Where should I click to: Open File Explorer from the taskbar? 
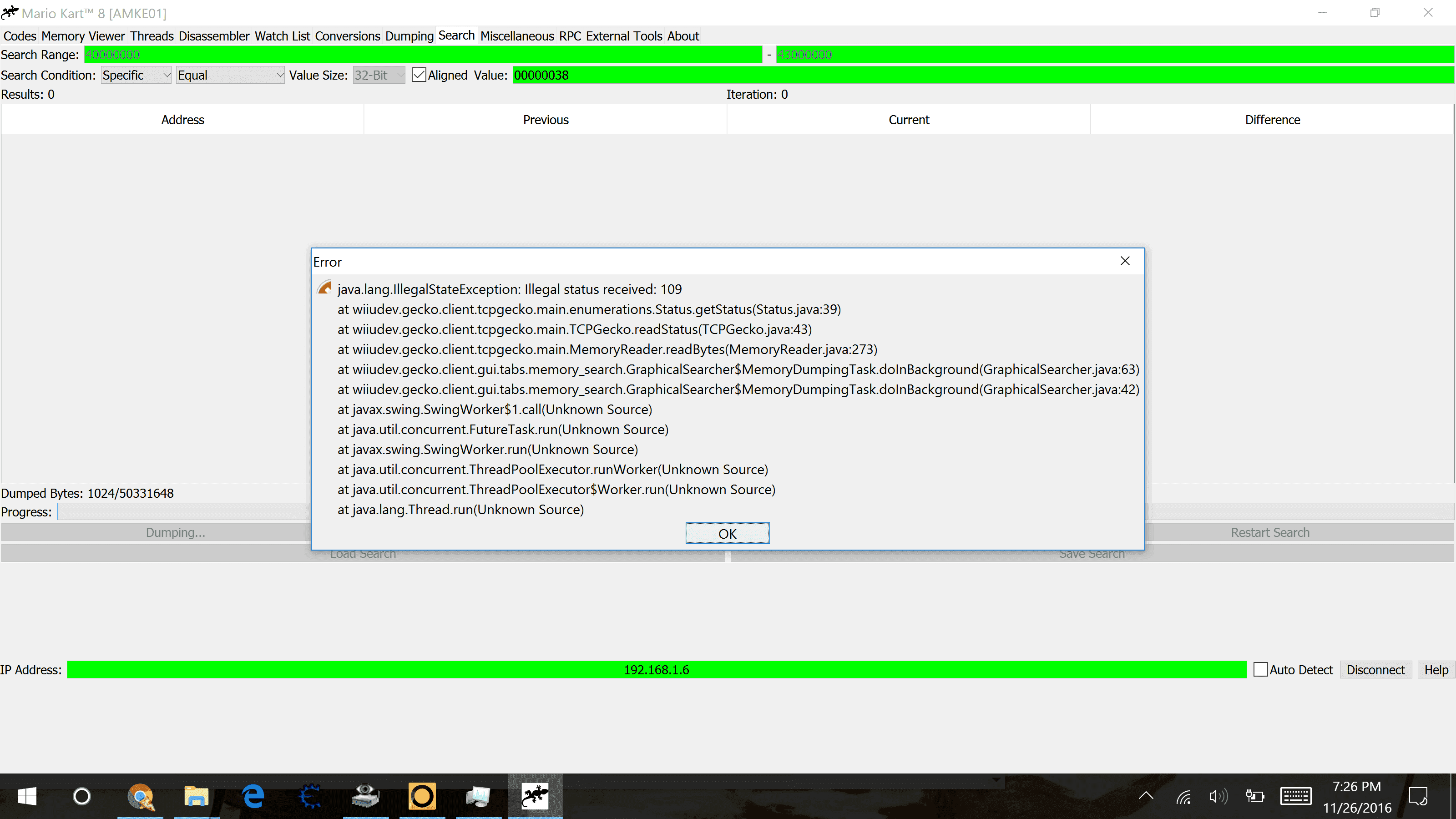pyautogui.click(x=196, y=796)
